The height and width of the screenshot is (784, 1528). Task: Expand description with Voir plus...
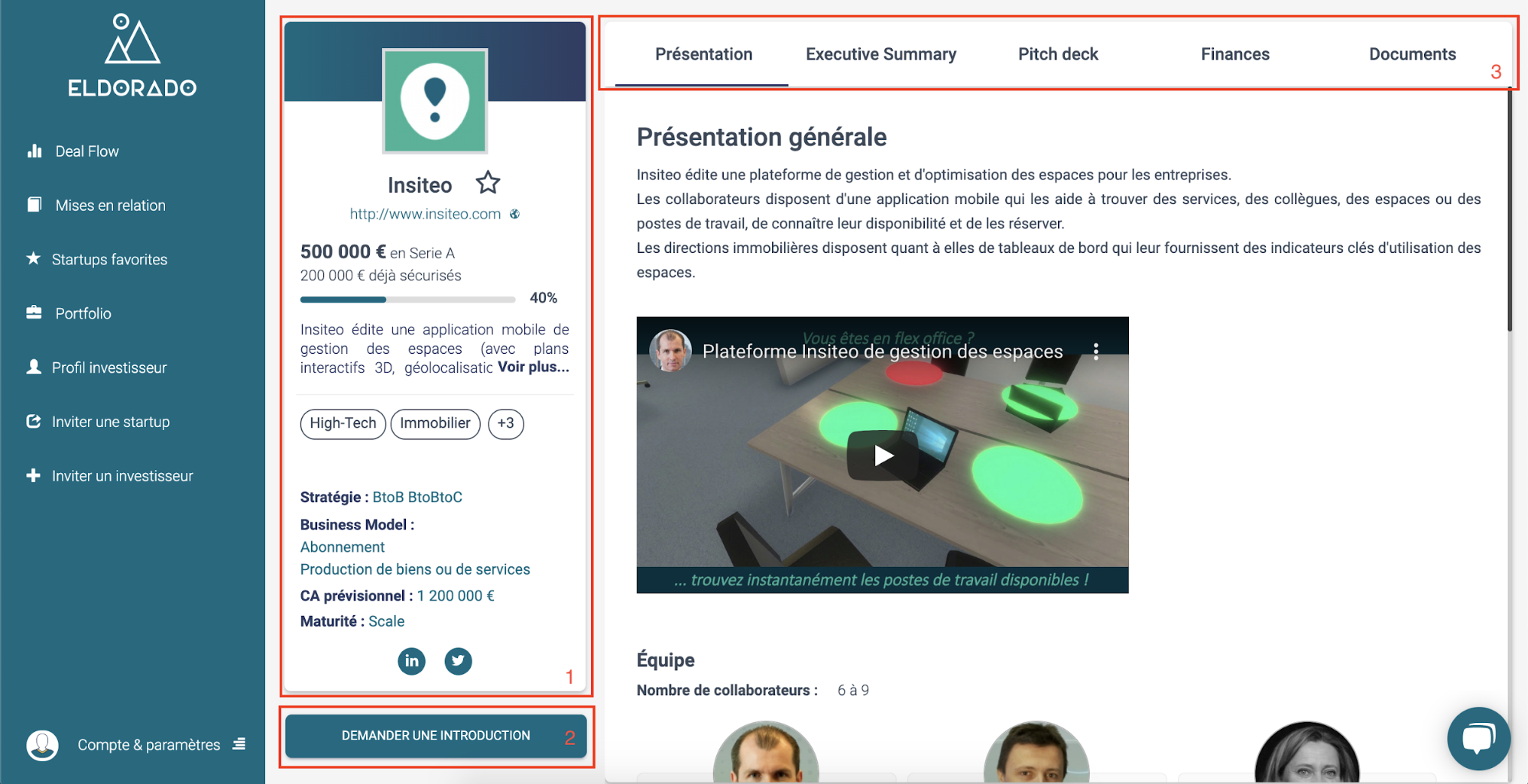534,367
